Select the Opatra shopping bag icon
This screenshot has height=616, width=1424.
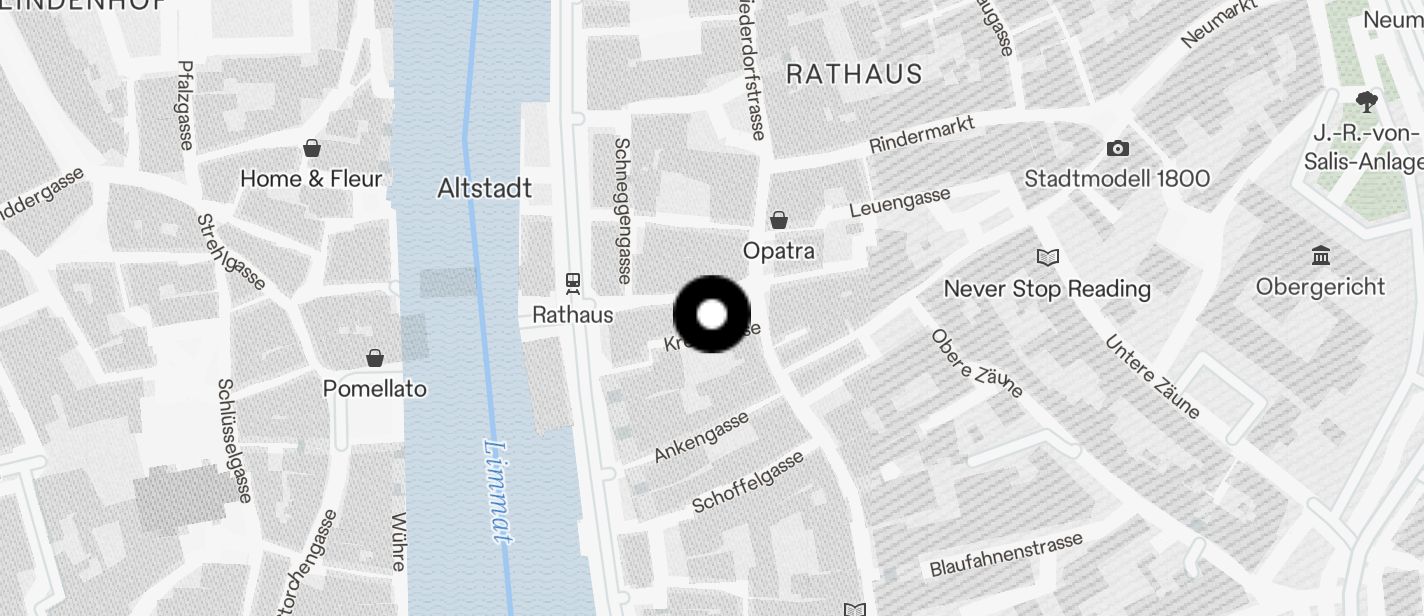[779, 220]
